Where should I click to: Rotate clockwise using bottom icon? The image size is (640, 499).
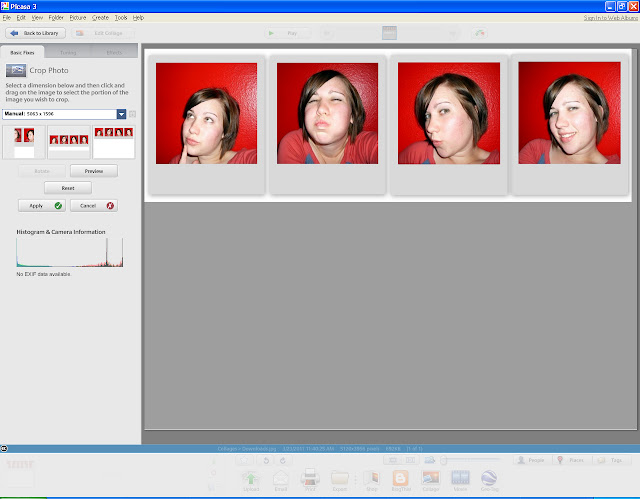(283, 460)
